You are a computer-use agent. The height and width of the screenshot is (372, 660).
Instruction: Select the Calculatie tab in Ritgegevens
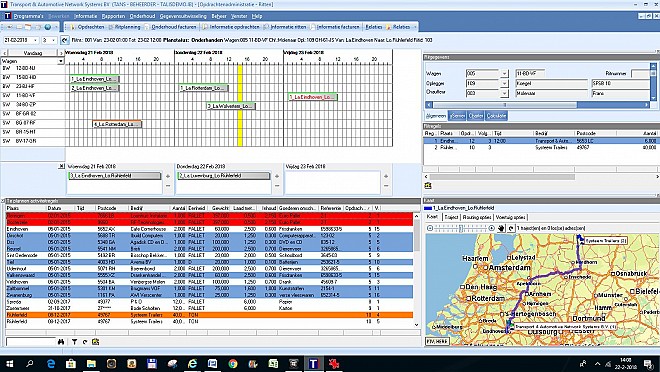pos(496,116)
